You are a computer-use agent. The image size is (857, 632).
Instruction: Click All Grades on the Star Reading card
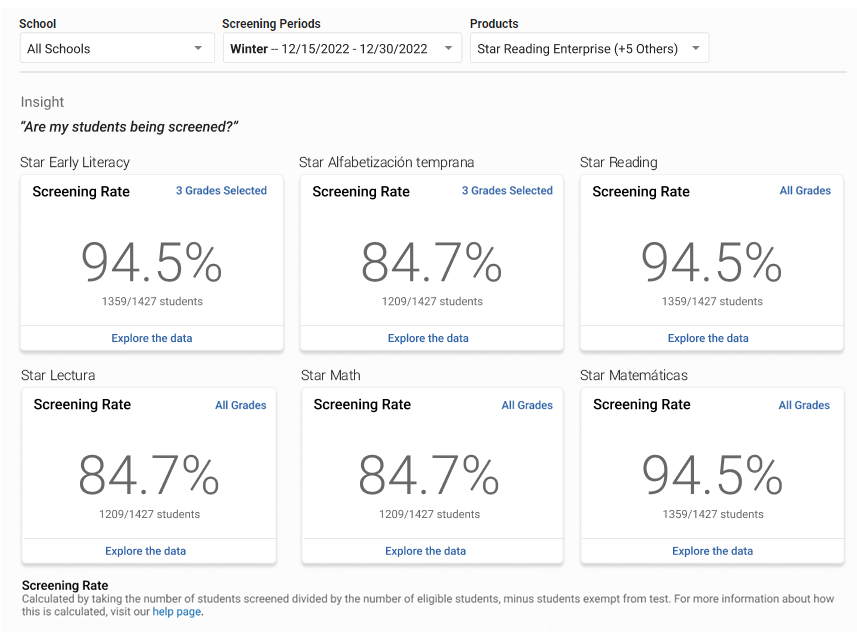tap(805, 190)
